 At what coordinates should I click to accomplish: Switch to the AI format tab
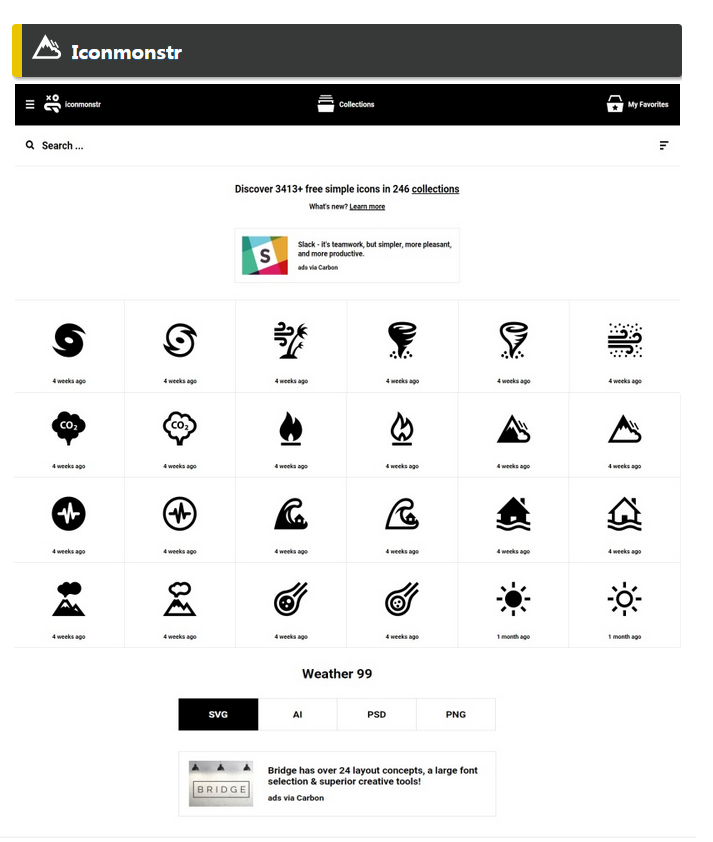297,714
